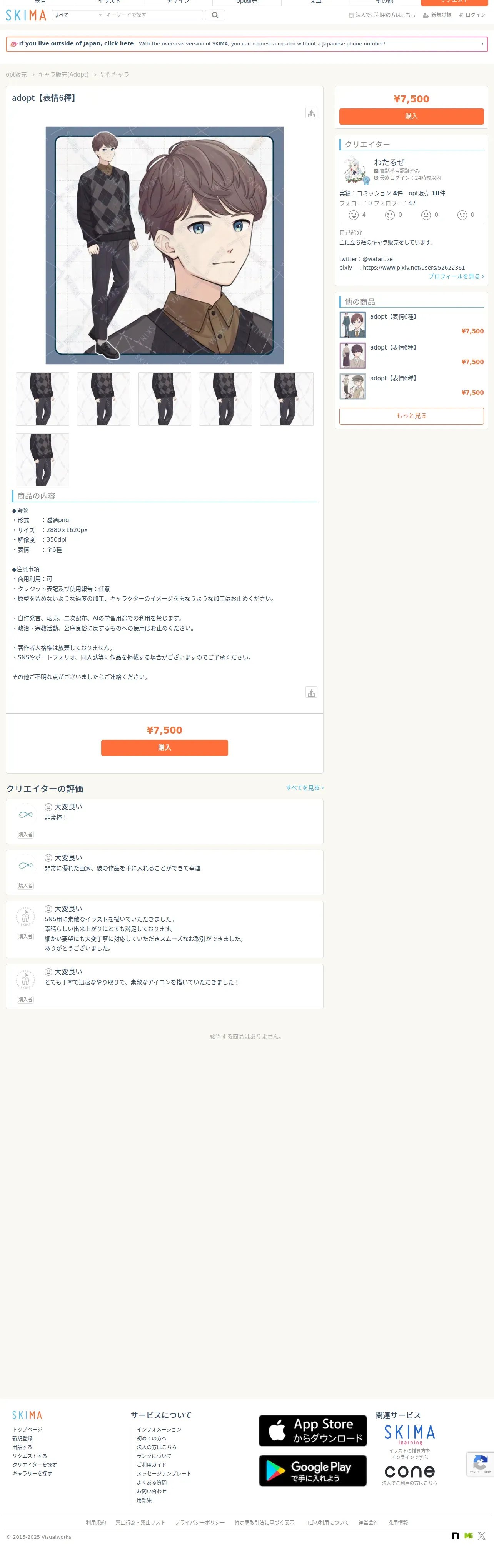Open footer トップページ link
This screenshot has width=494, height=1568.
(27, 1429)
